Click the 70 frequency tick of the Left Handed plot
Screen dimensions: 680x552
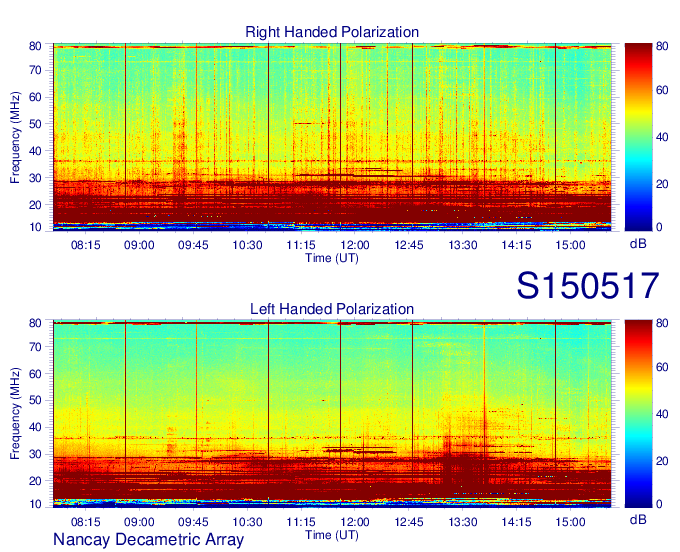[35, 347]
